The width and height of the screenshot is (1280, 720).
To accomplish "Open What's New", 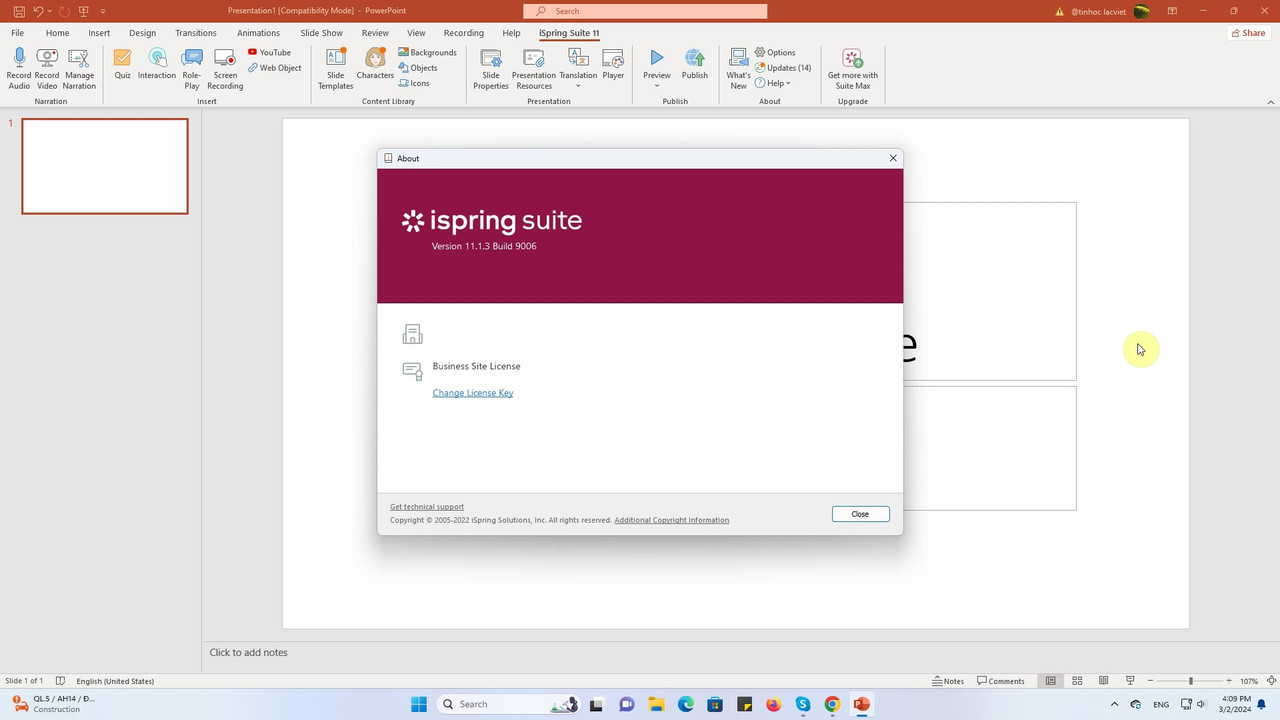I will coord(738,68).
